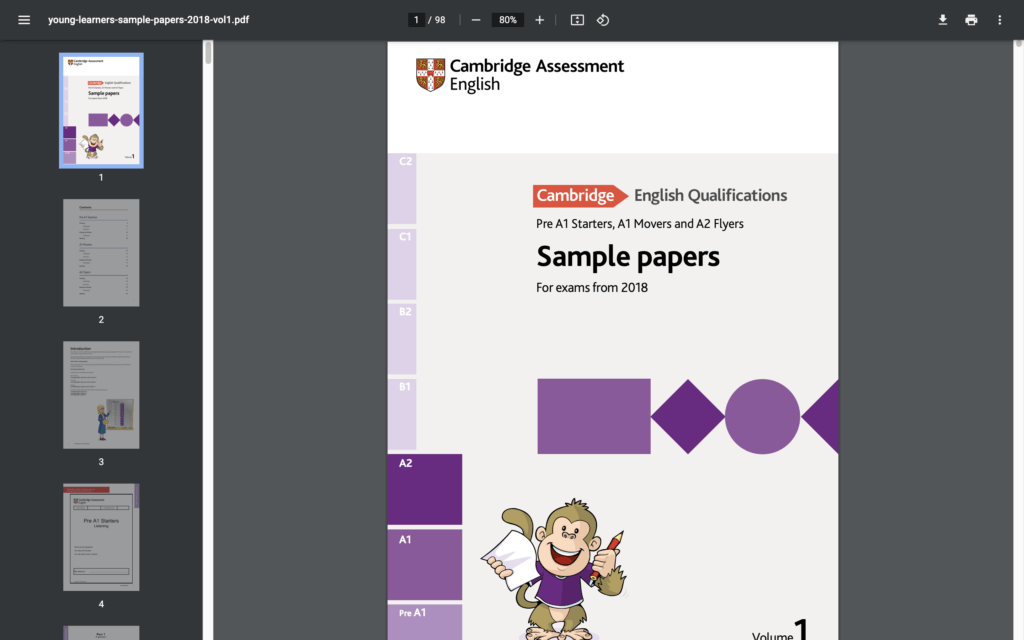The image size is (1024, 640).
Task: Edit the current page number field
Action: coord(416,20)
